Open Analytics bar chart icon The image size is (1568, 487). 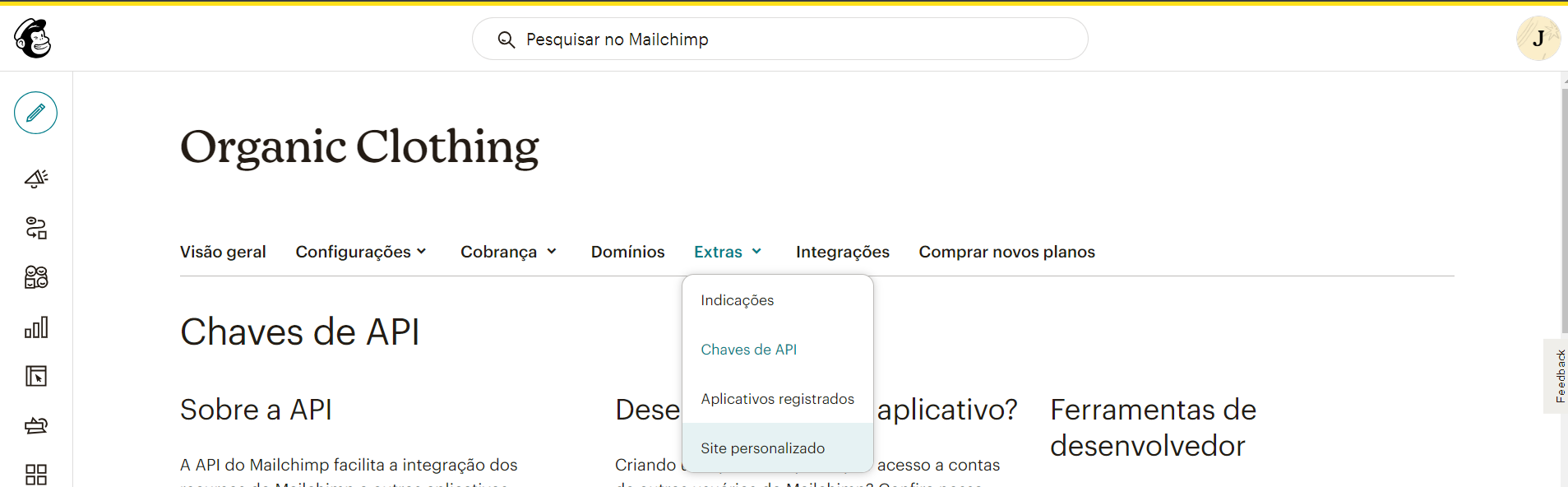(x=36, y=327)
